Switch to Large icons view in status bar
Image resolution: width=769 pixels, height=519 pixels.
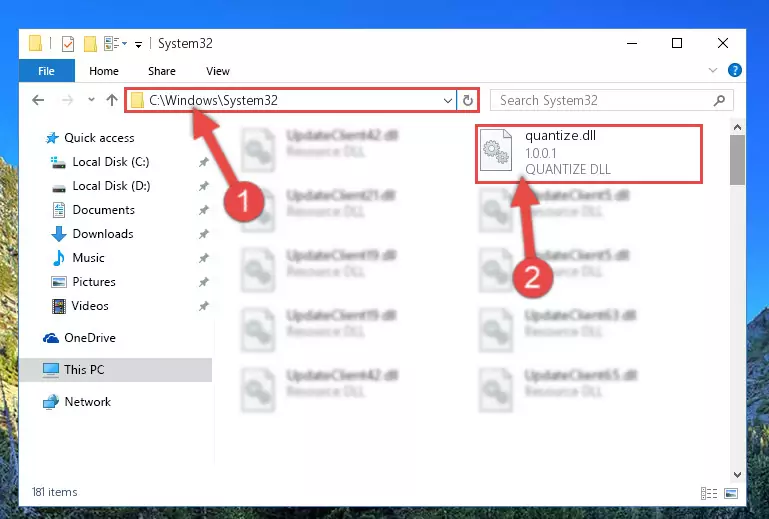click(x=731, y=493)
